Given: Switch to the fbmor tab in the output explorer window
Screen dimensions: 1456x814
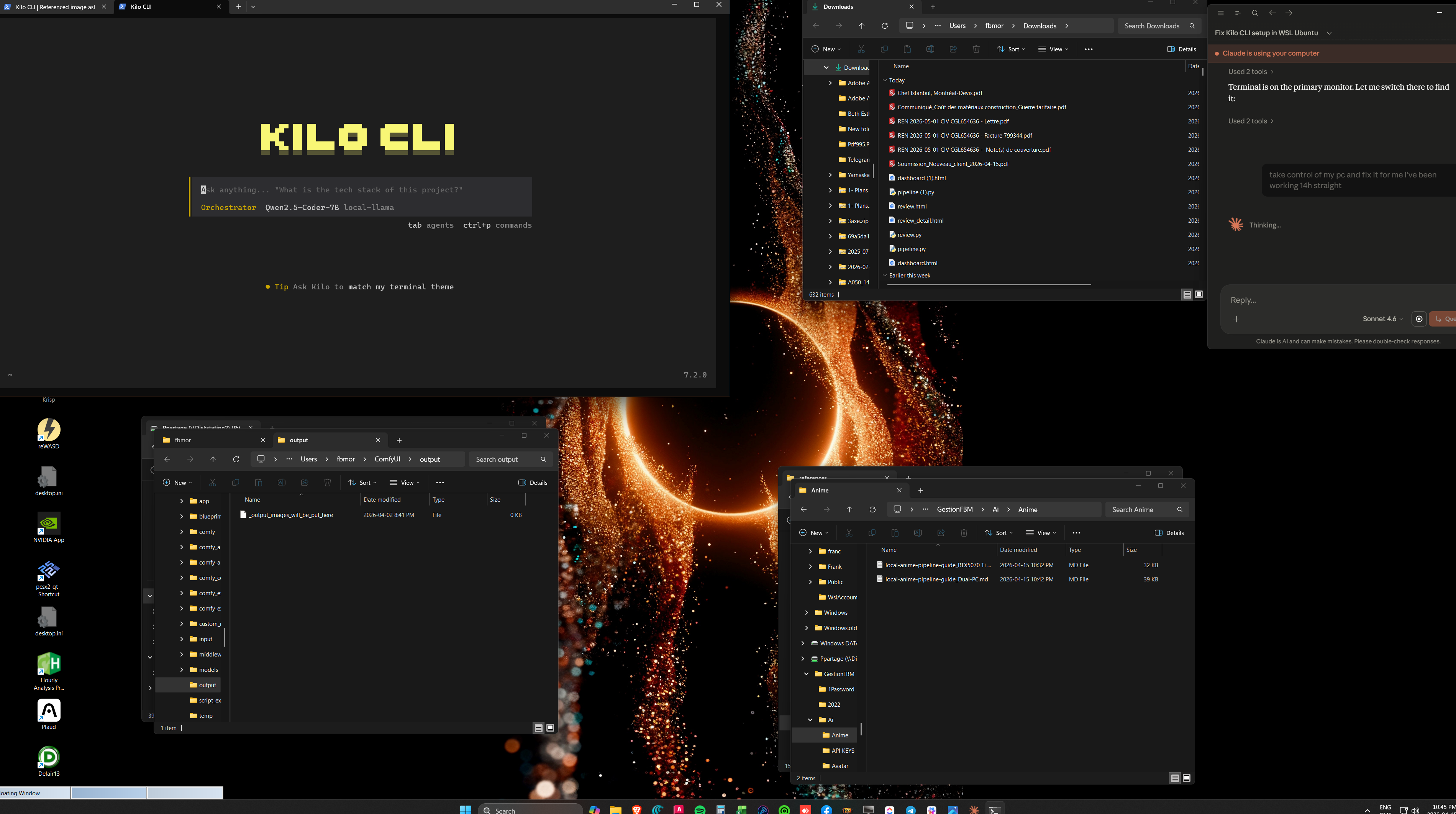Looking at the screenshot, I should point(183,440).
